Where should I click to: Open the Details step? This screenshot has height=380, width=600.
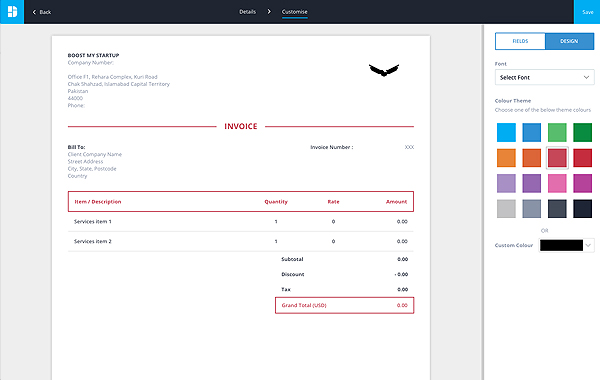point(247,11)
